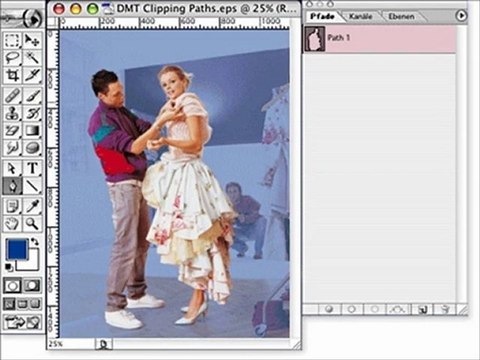The width and height of the screenshot is (480, 360).
Task: Click the DMT Clipping Paths.eps title bar
Action: [x=174, y=9]
